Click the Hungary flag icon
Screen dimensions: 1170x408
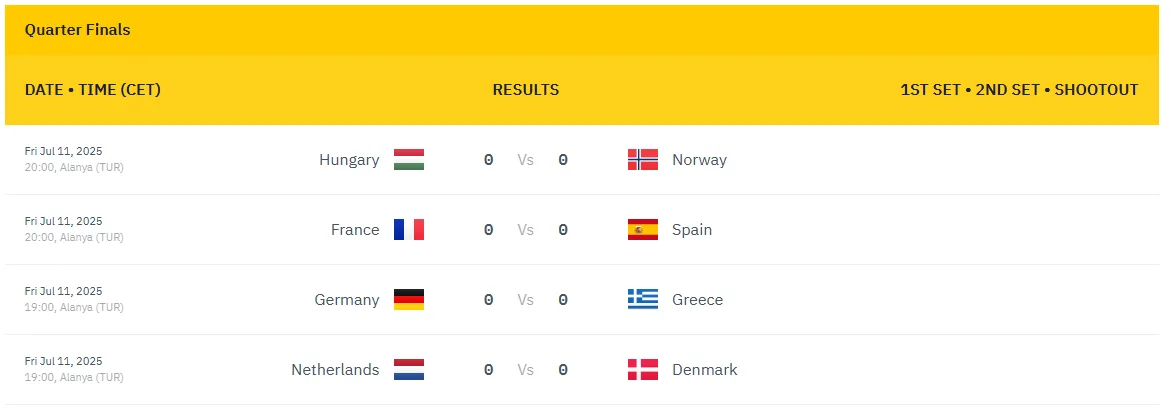(x=409, y=160)
